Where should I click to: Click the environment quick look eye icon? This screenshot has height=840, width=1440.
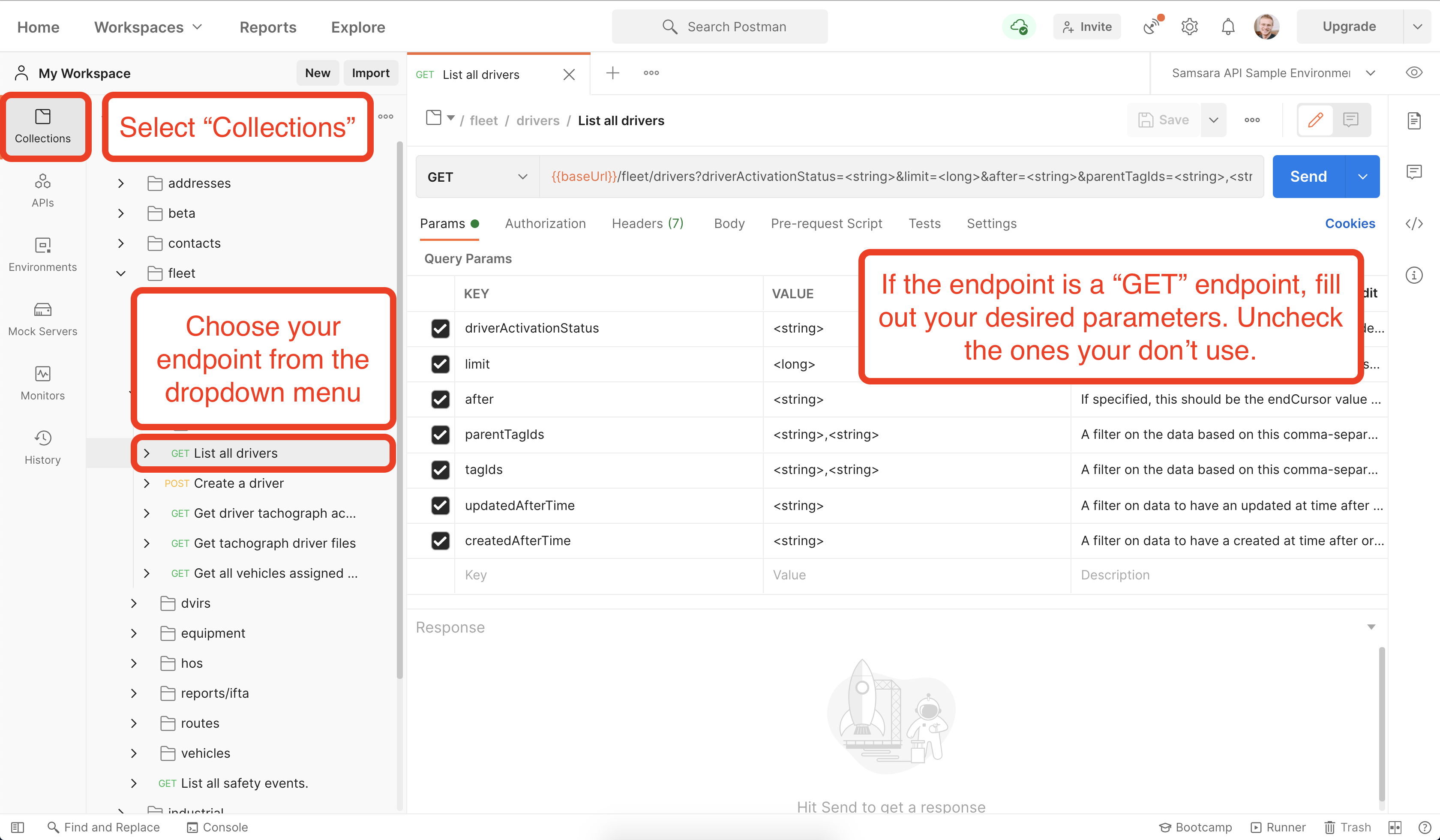point(1414,72)
